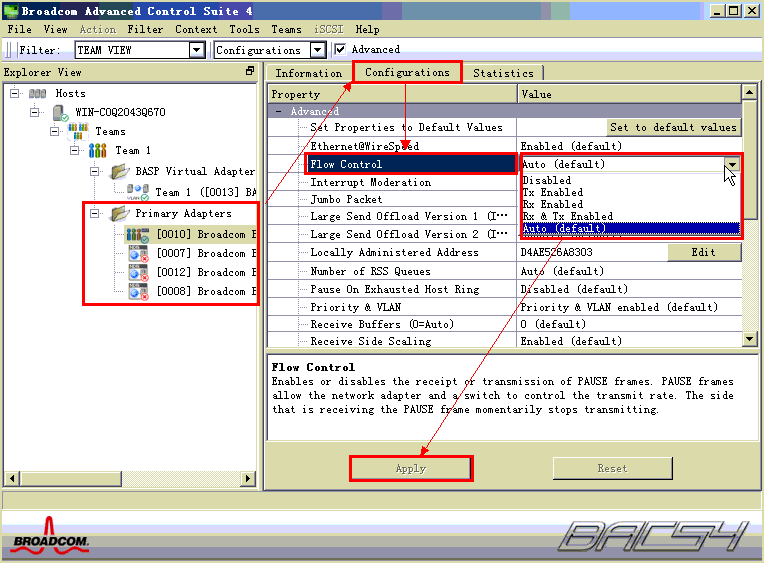This screenshot has height=563, width=764.
Task: Open the Filter TEAM VIEW dropdown
Action: 196,50
